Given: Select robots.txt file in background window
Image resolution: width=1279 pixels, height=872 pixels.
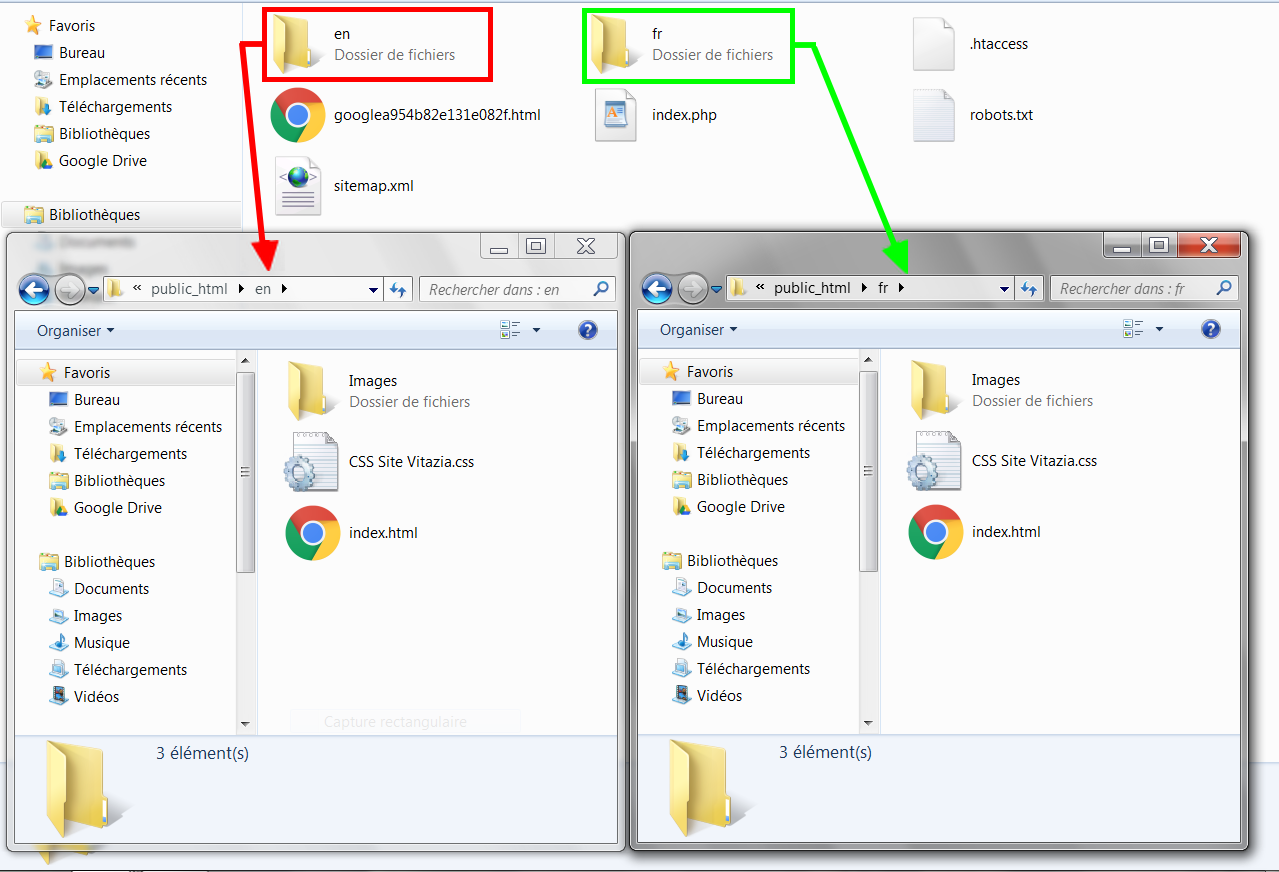Looking at the screenshot, I should (x=973, y=115).
